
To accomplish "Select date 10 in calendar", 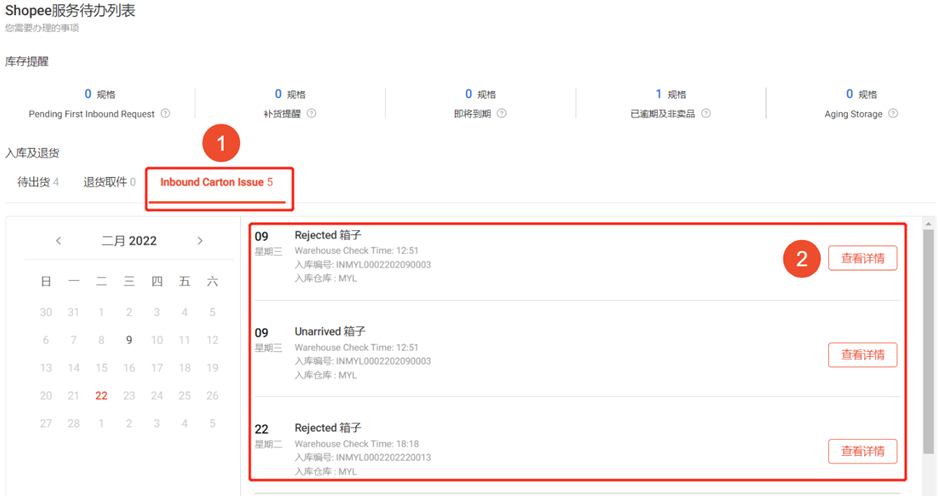I will (156, 340).
